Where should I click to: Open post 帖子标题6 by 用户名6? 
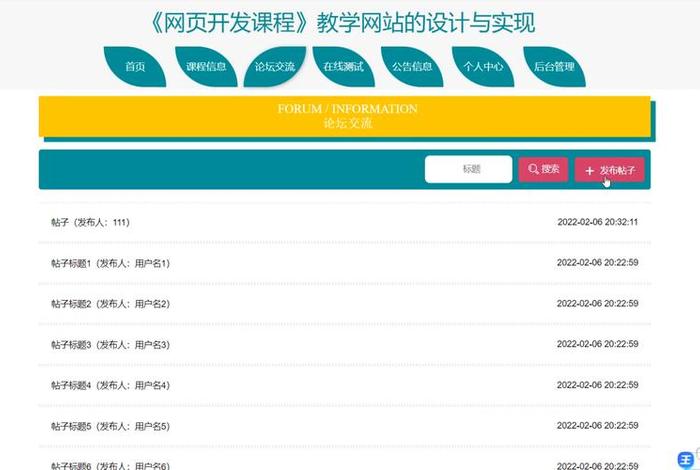click(110, 466)
